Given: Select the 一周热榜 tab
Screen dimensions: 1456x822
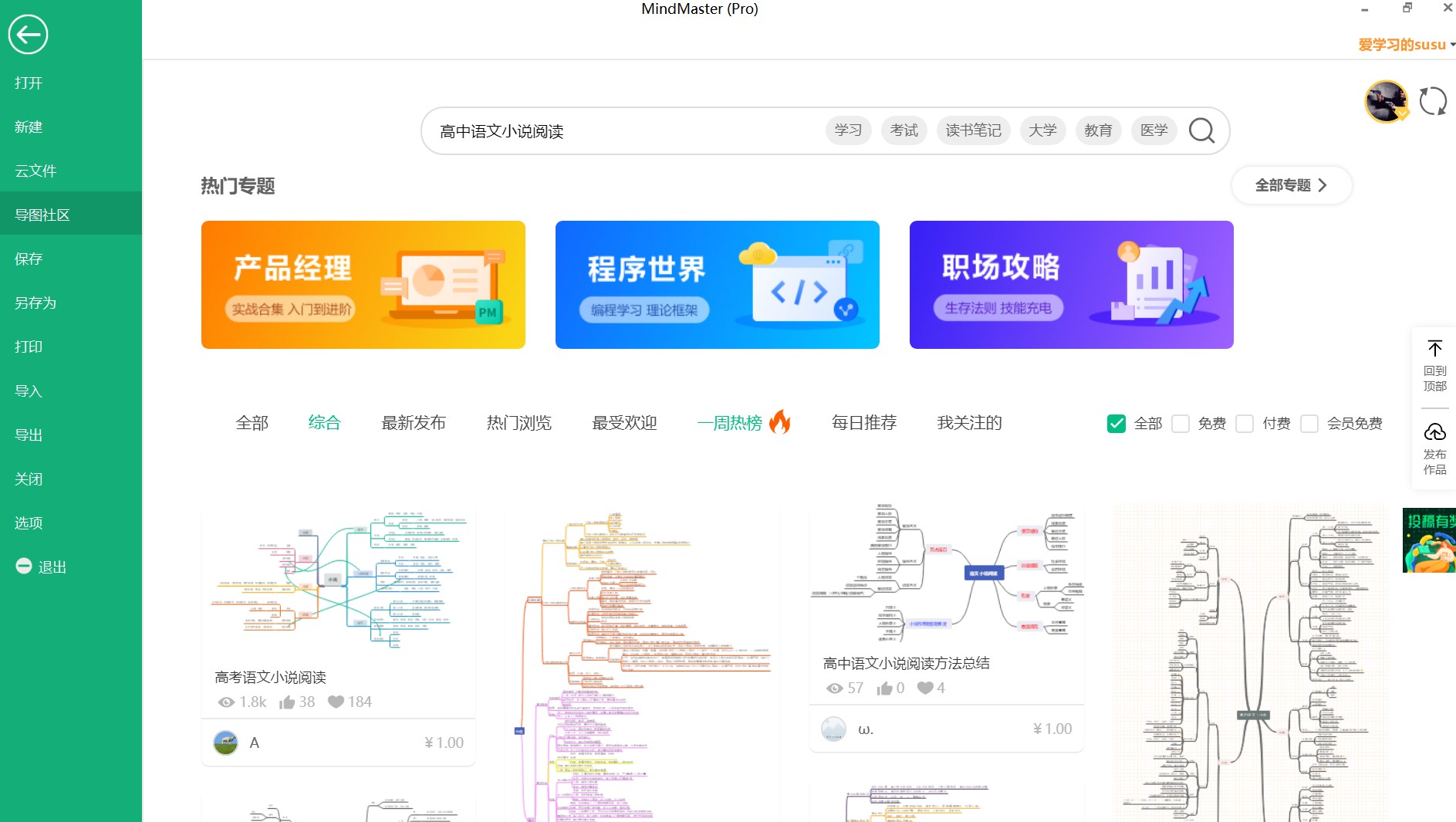Looking at the screenshot, I should pyautogui.click(x=729, y=423).
